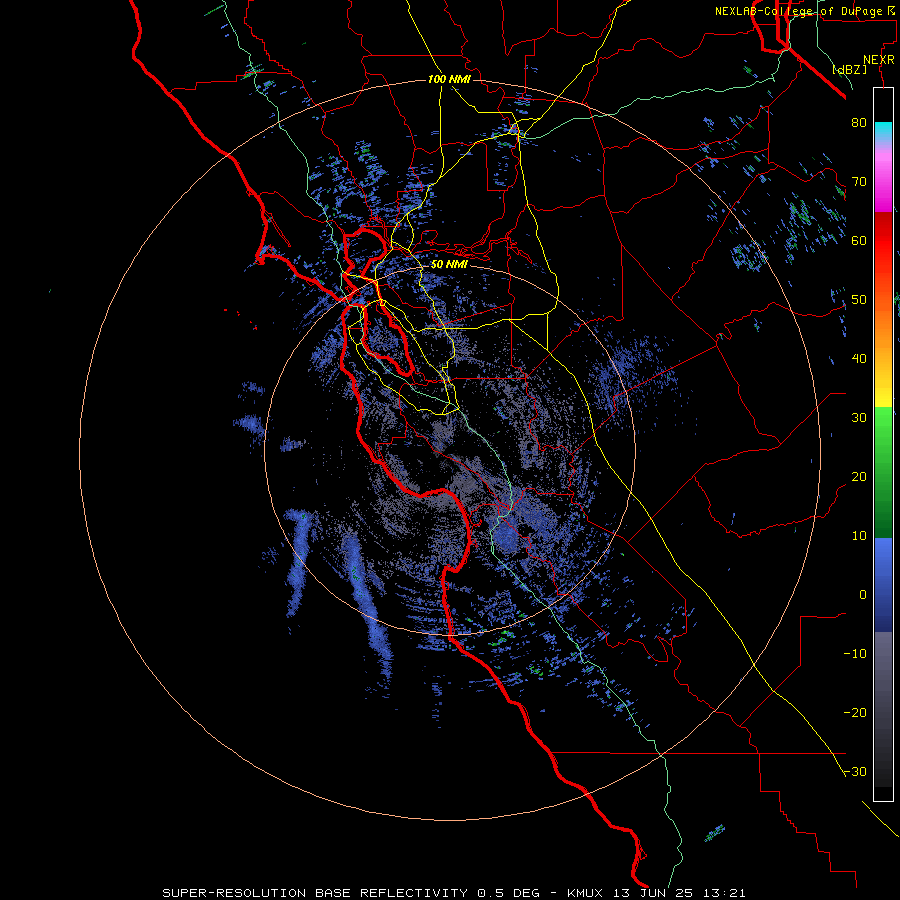Click the 20 value on the color scale
Viewport: 900px width, 900px height.
click(x=859, y=477)
